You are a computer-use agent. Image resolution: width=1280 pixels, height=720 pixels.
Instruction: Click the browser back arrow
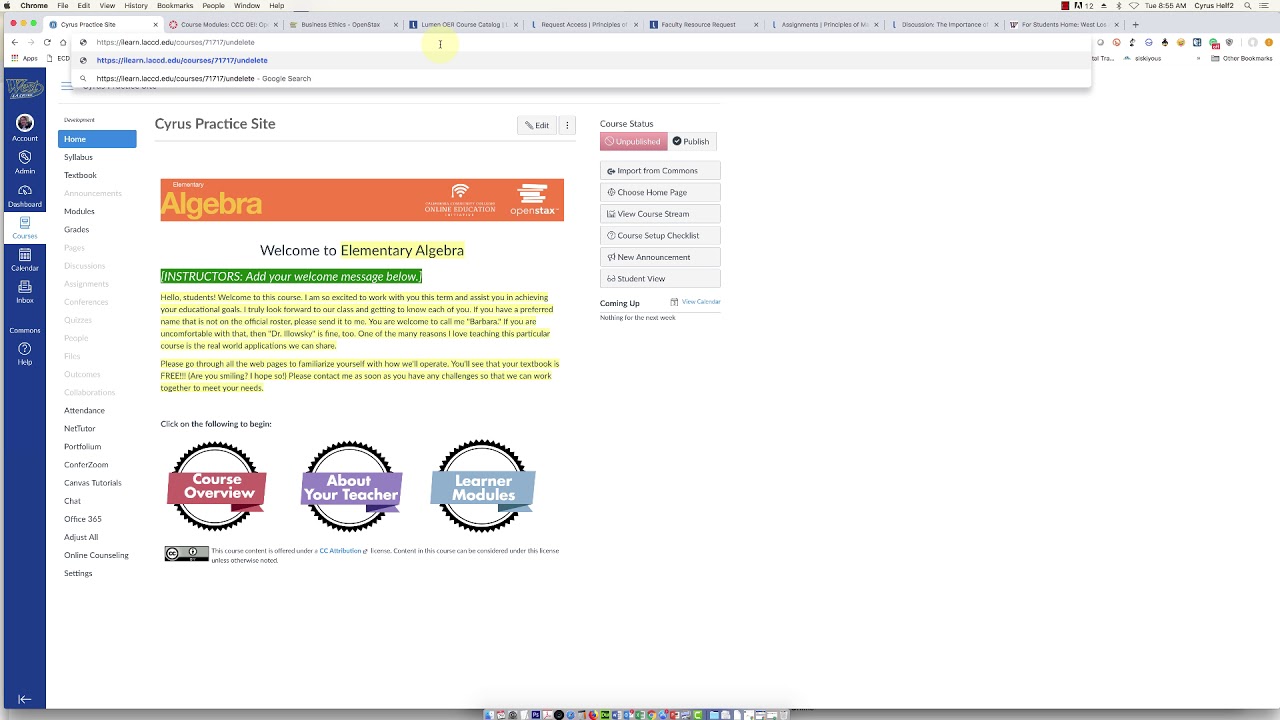14,42
